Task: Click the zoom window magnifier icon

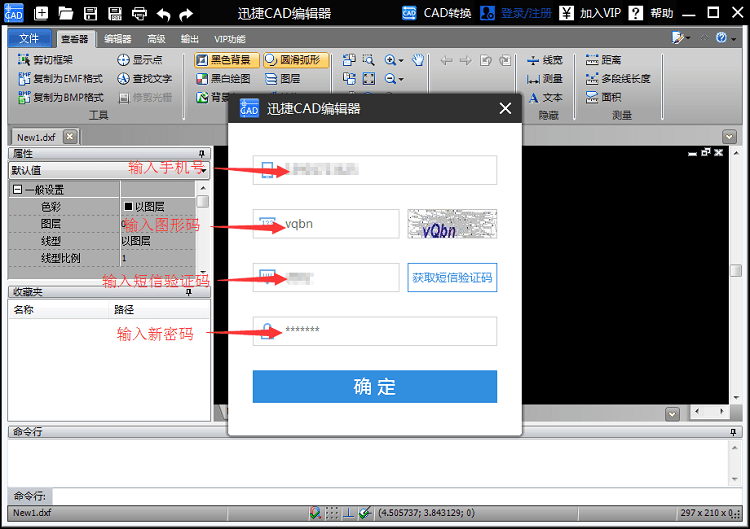Action: [x=368, y=60]
